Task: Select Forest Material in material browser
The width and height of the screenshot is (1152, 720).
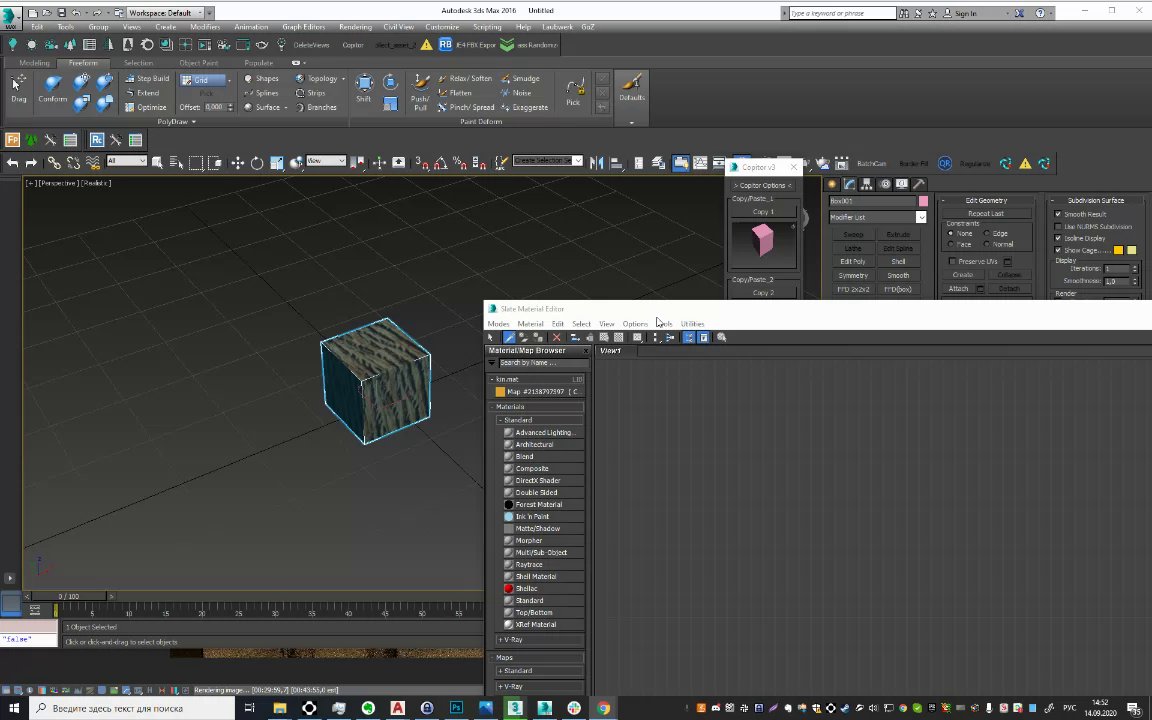Action: click(x=538, y=505)
